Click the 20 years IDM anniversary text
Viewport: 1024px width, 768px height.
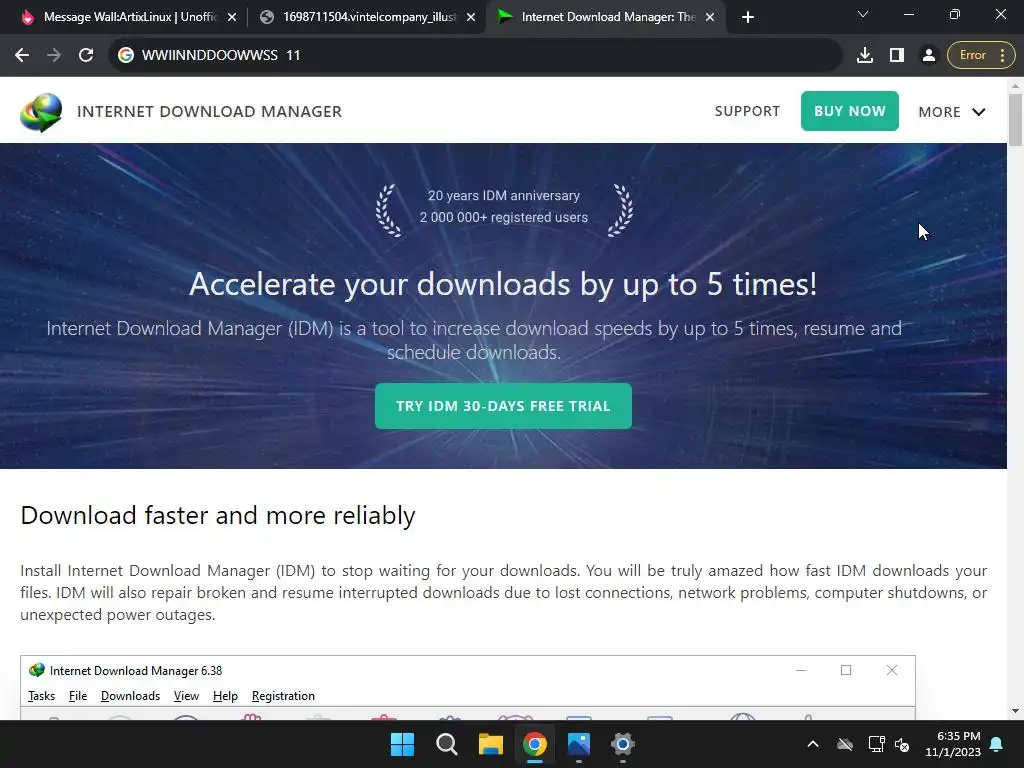[504, 195]
